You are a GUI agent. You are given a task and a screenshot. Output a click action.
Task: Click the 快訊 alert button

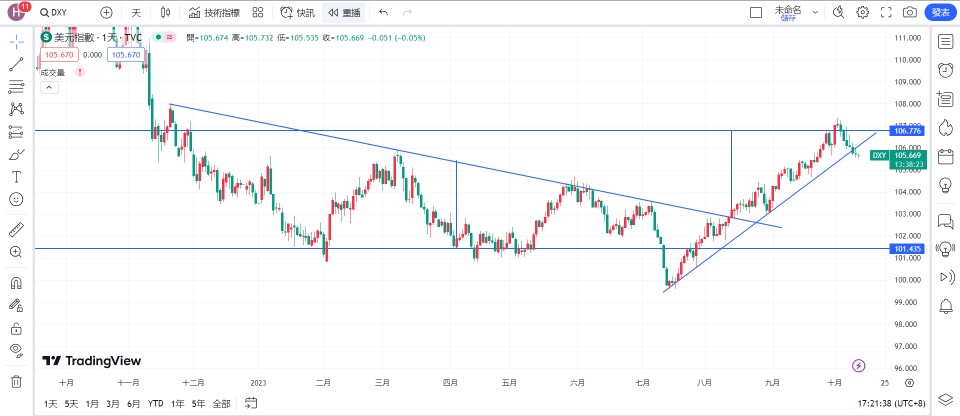tap(297, 12)
